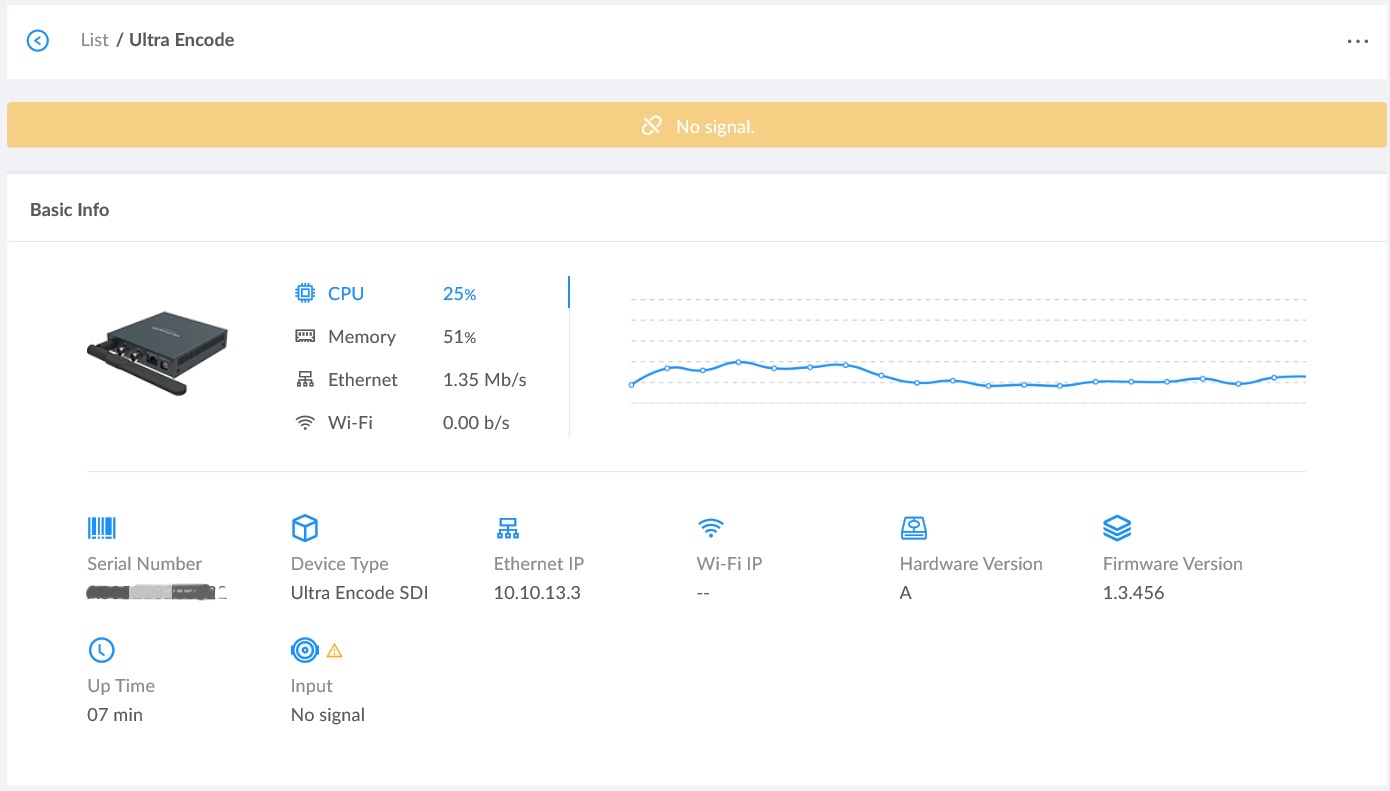Click the CPU chip icon
The width and height of the screenshot is (1390, 791).
(x=305, y=294)
